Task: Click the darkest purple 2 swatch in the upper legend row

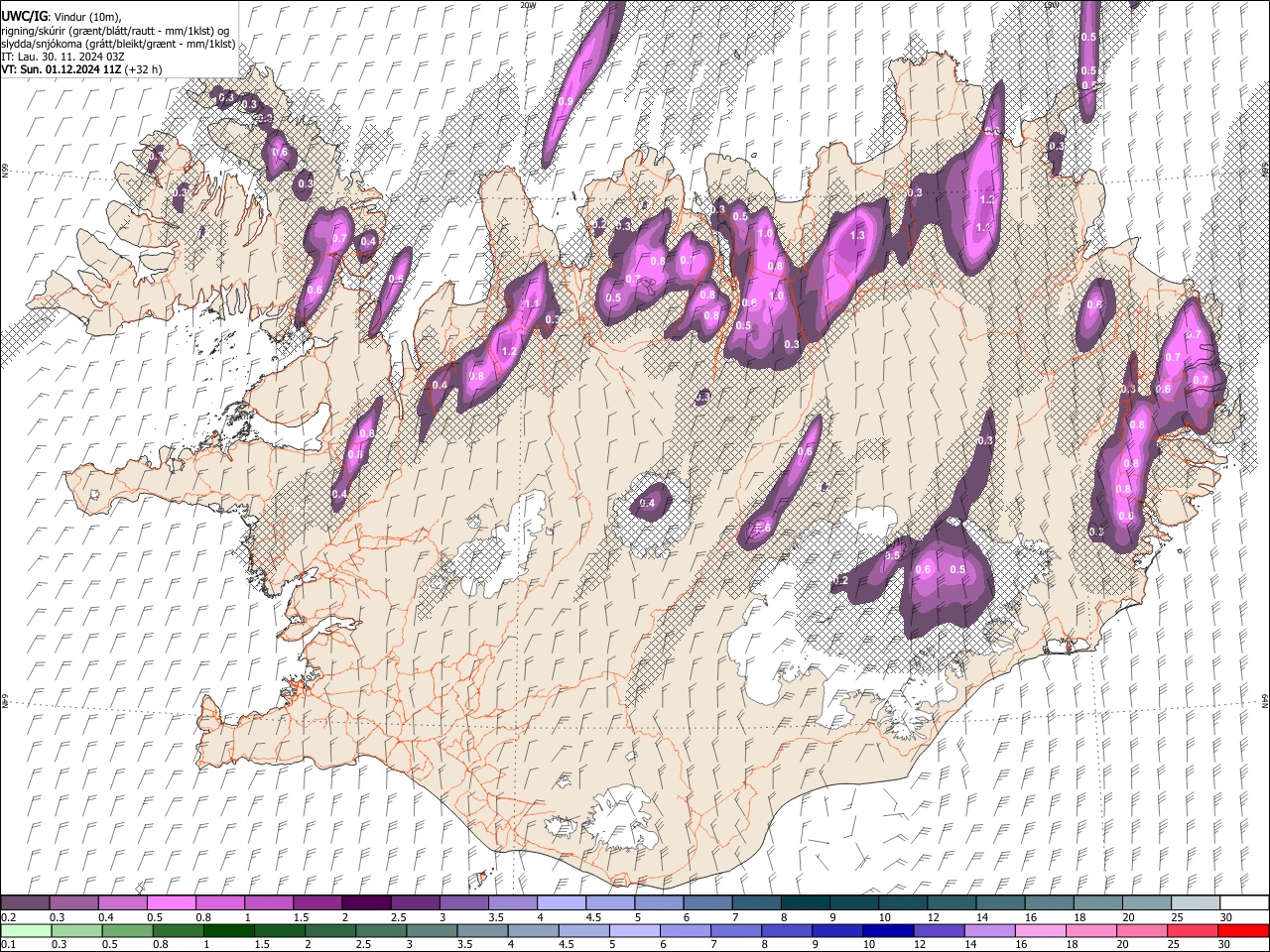Action: click(x=365, y=902)
